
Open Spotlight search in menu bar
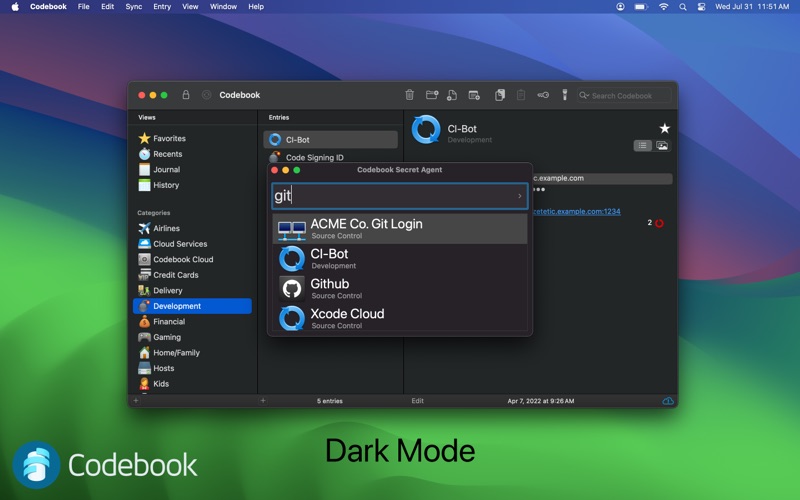[683, 7]
